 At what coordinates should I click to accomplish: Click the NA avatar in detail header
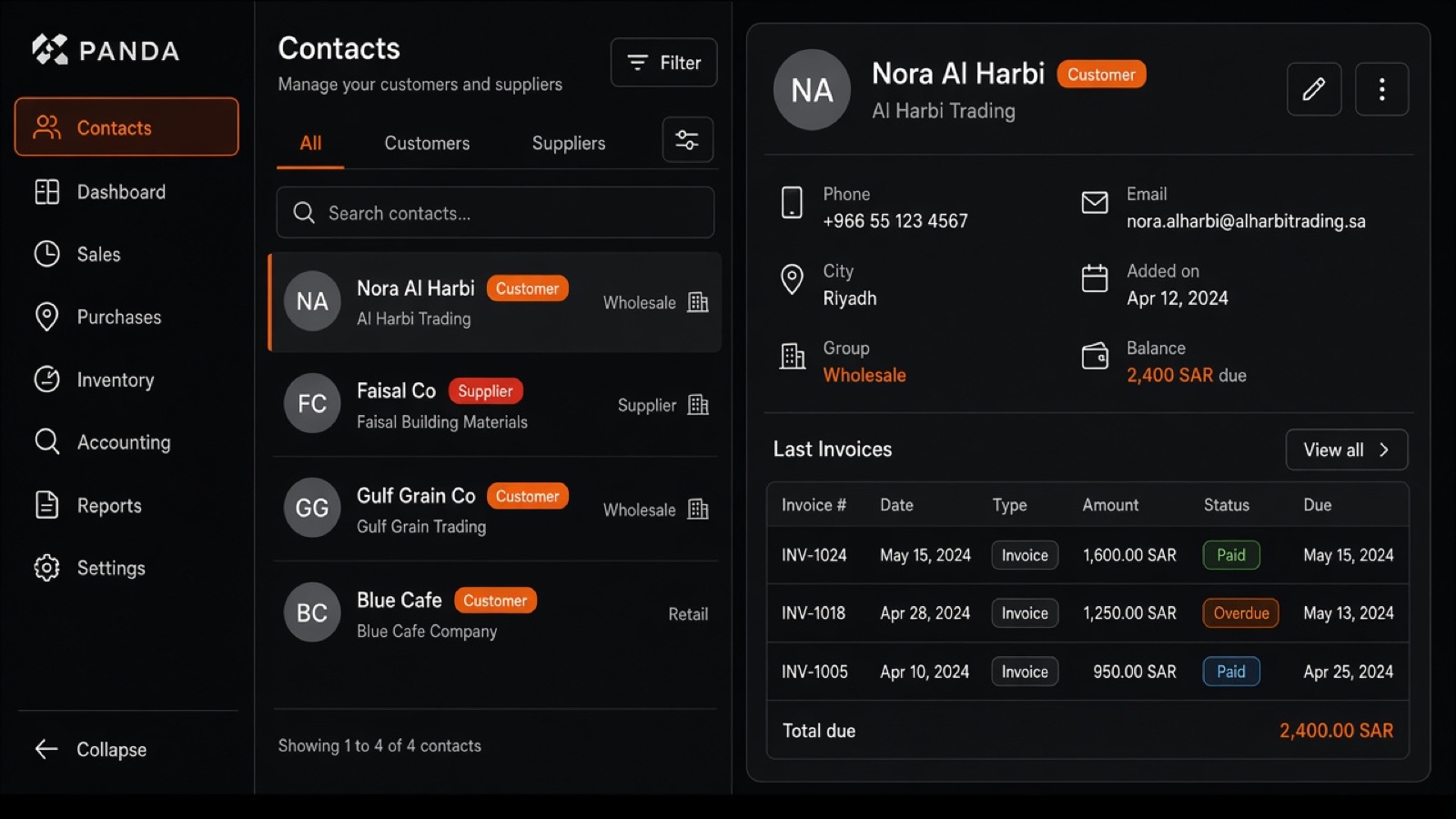pos(812,89)
